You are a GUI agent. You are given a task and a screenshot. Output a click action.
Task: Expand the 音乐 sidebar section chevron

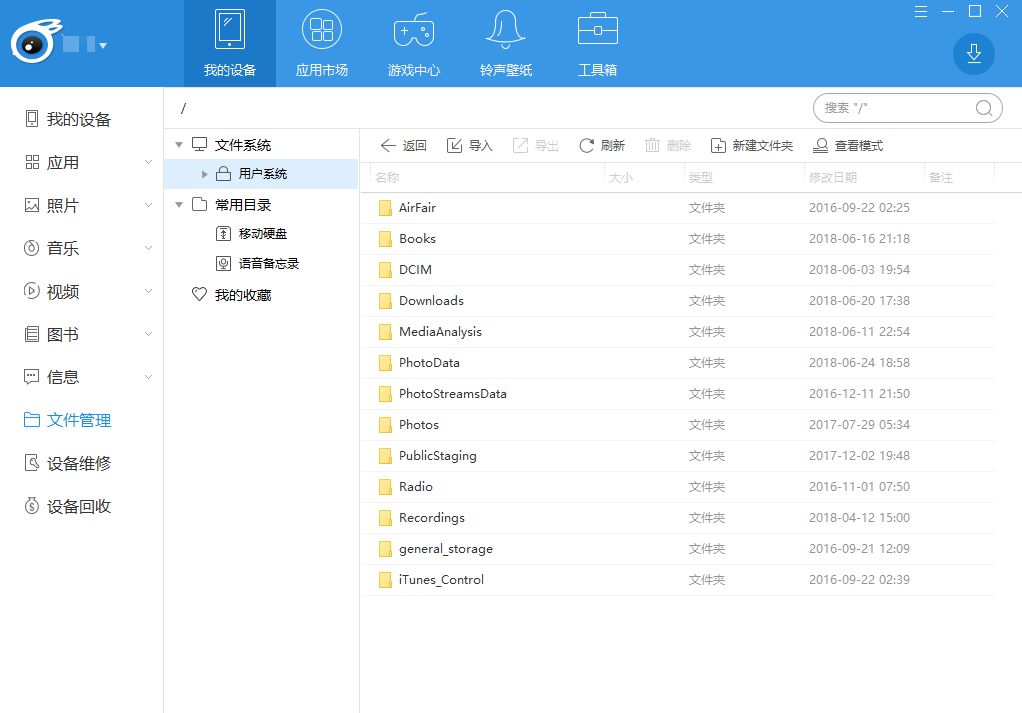pyautogui.click(x=148, y=248)
